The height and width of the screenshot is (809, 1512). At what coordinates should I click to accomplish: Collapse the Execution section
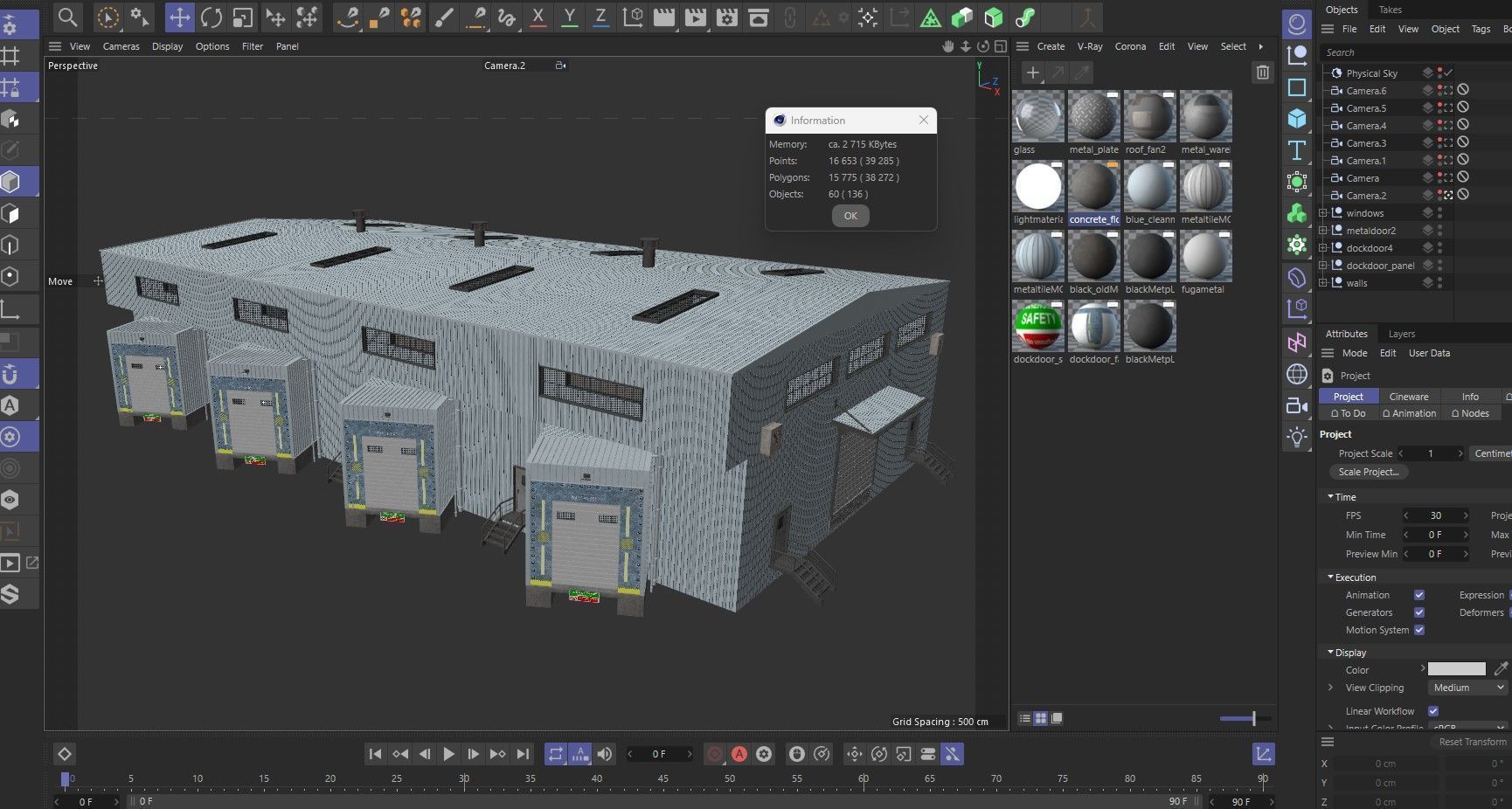click(x=1330, y=577)
